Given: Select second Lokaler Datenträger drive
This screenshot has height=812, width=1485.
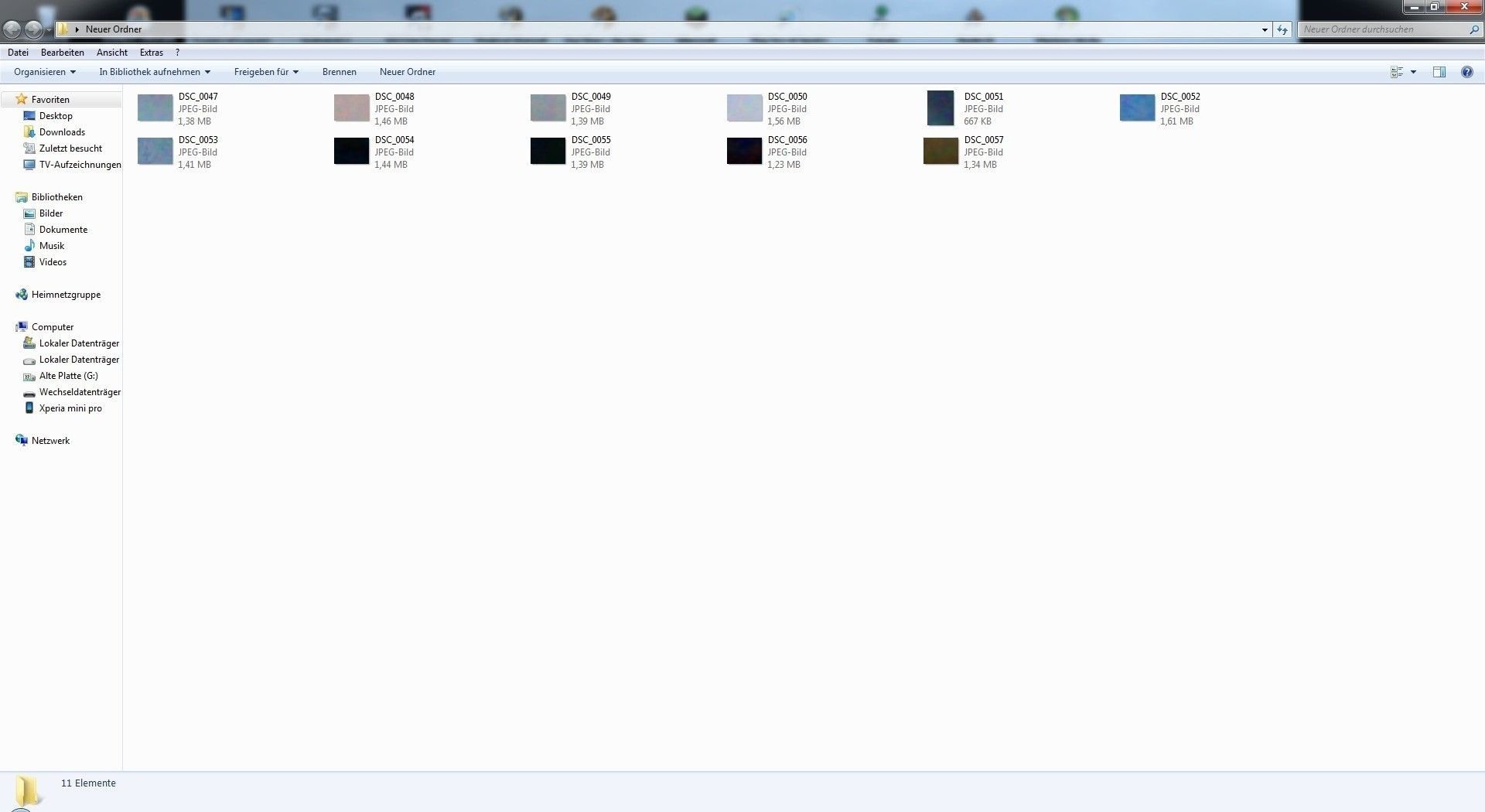Looking at the screenshot, I should click(79, 360).
